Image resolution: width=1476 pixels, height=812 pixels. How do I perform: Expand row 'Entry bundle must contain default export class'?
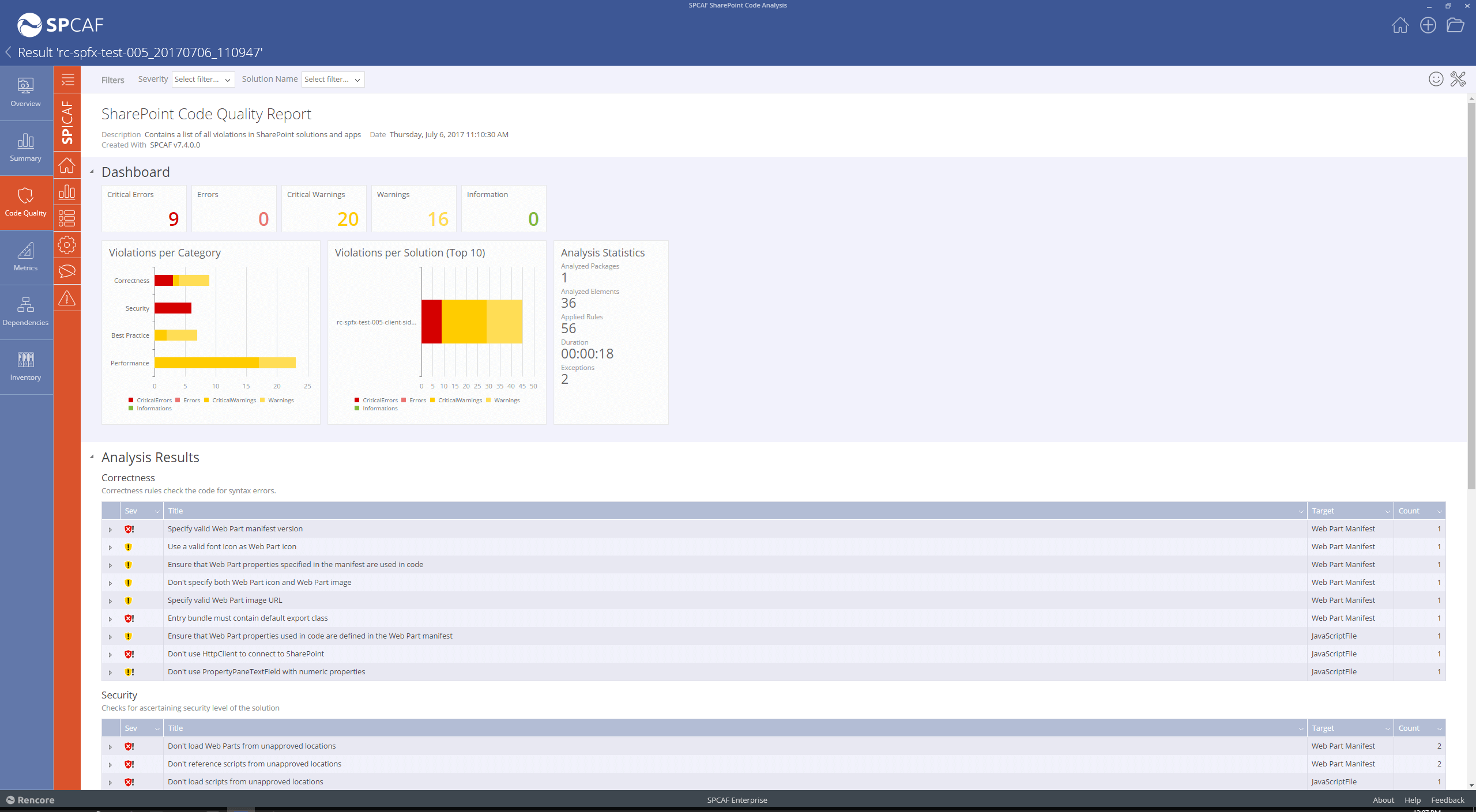(110, 619)
